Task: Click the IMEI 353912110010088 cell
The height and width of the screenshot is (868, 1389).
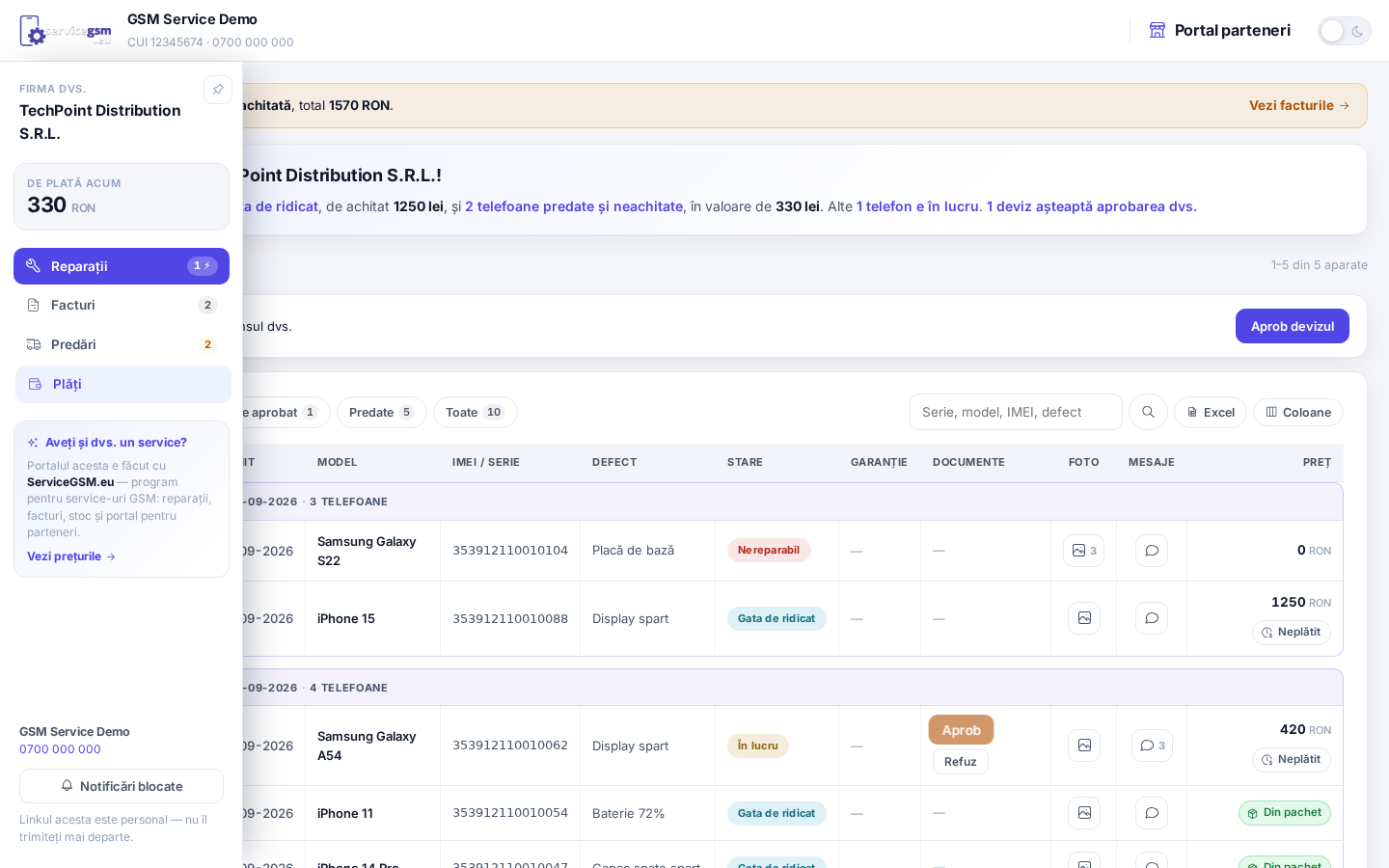Action: point(510,618)
